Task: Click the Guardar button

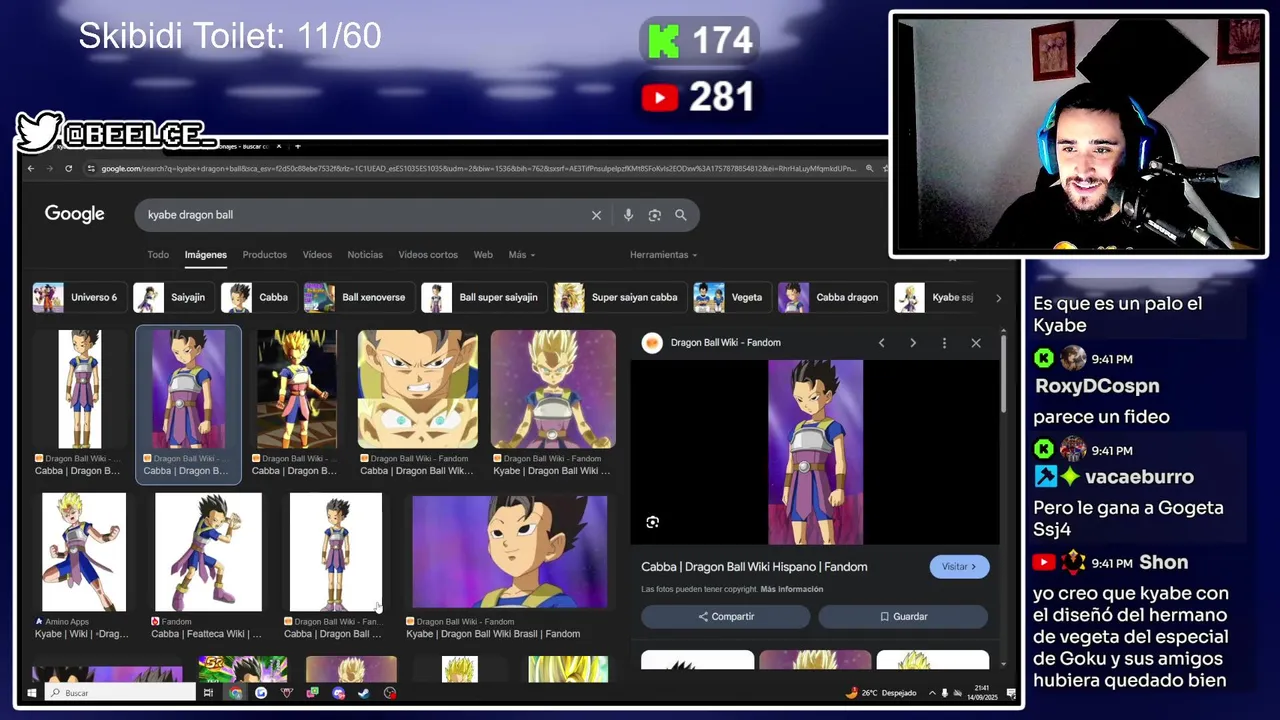Action: pyautogui.click(x=903, y=617)
